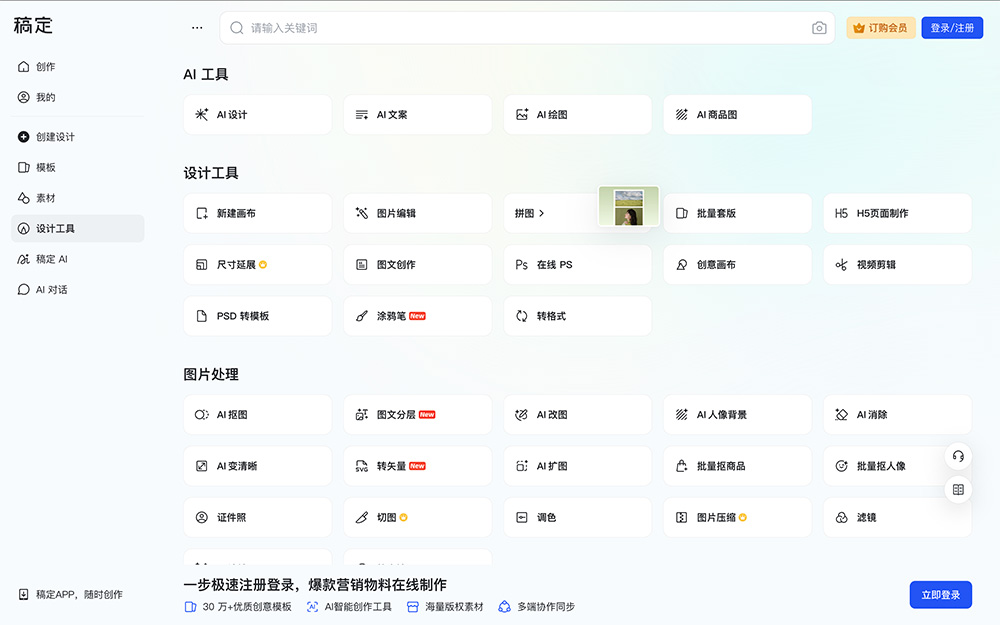Open the customer service headset icon

958,456
